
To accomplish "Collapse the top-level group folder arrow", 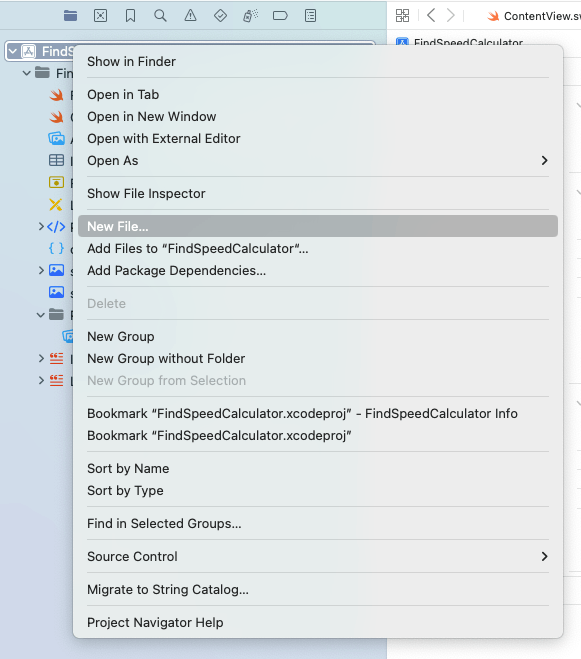I will [x=26, y=74].
